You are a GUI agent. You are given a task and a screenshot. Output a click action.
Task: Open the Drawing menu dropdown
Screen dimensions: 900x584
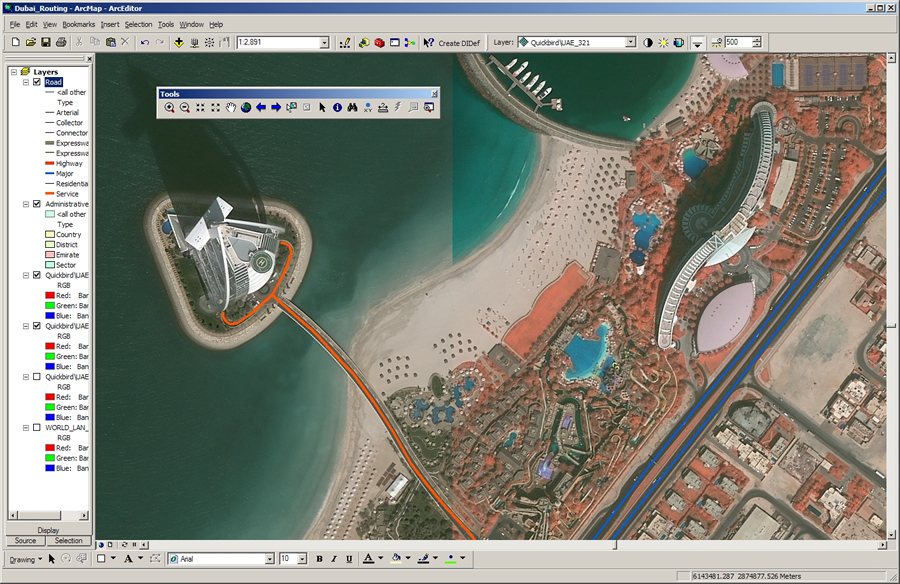pyautogui.click(x=26, y=559)
